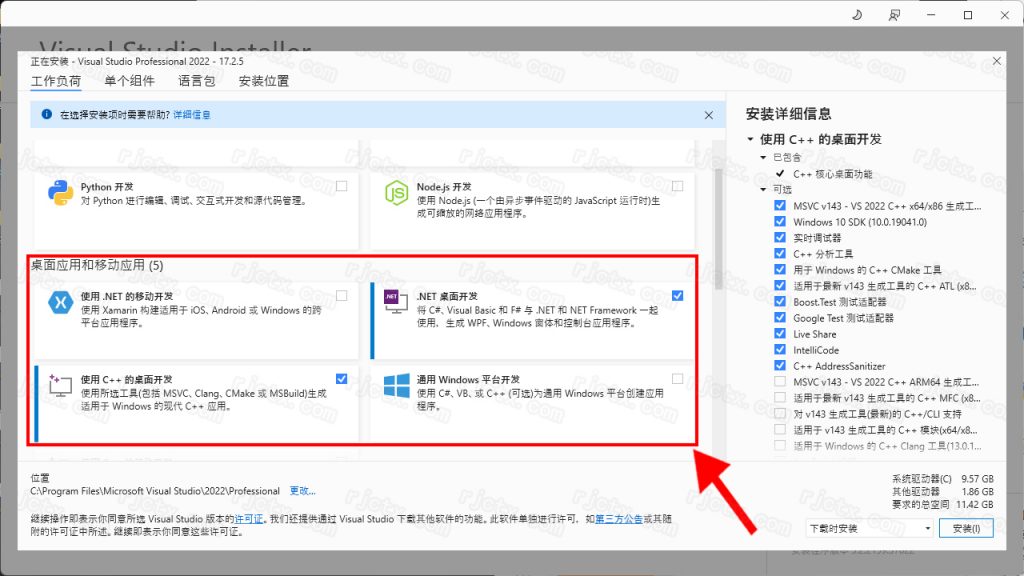Click the Node.js development workload icon
1024x576 pixels.
coord(397,193)
